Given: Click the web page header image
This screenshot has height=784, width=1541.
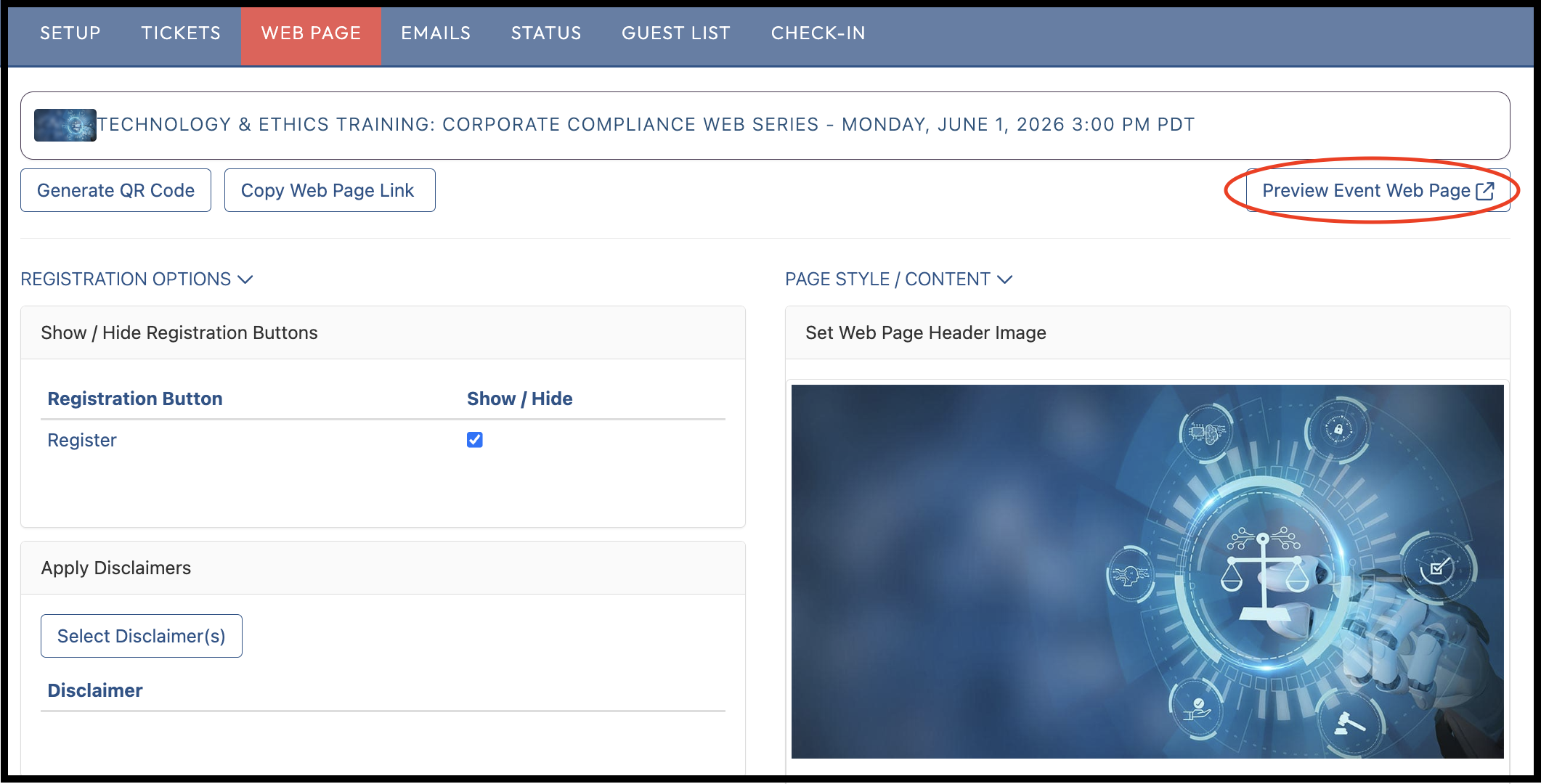Looking at the screenshot, I should point(1147,571).
